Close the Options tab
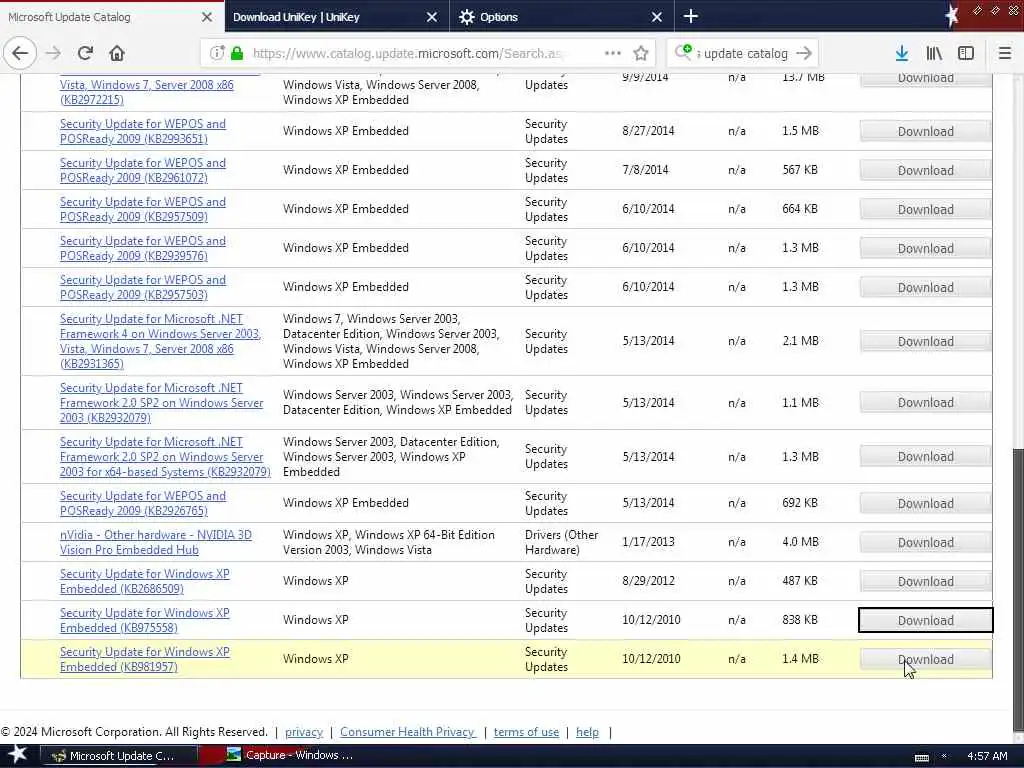This screenshot has width=1024, height=768. click(657, 17)
